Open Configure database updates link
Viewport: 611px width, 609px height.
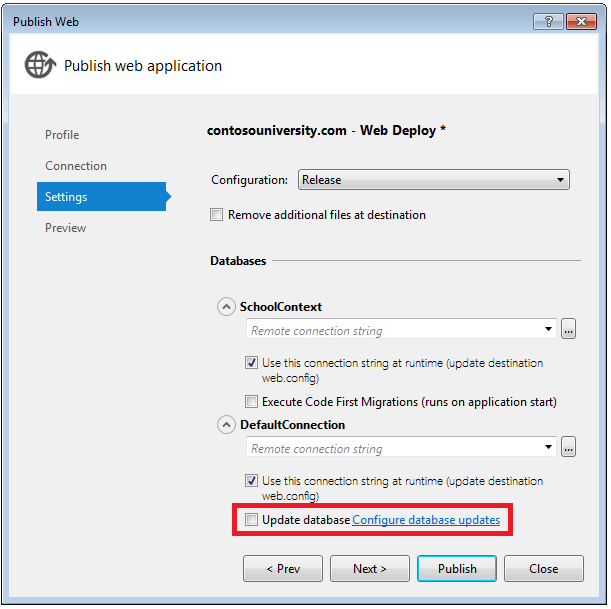[426, 520]
